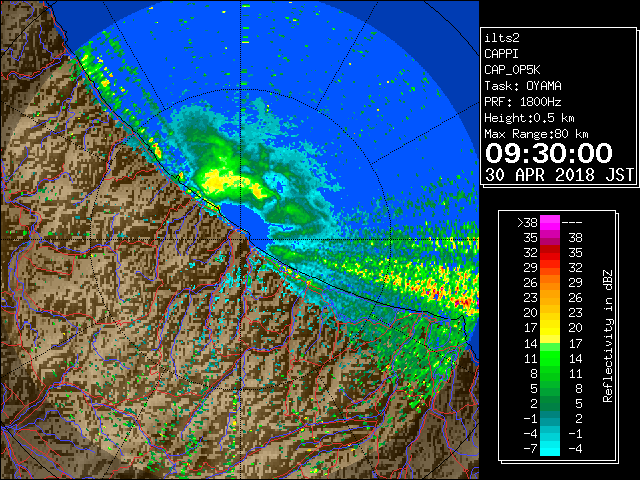Select the >38 label on the legend
Screen dimensions: 640x480
coord(527,222)
